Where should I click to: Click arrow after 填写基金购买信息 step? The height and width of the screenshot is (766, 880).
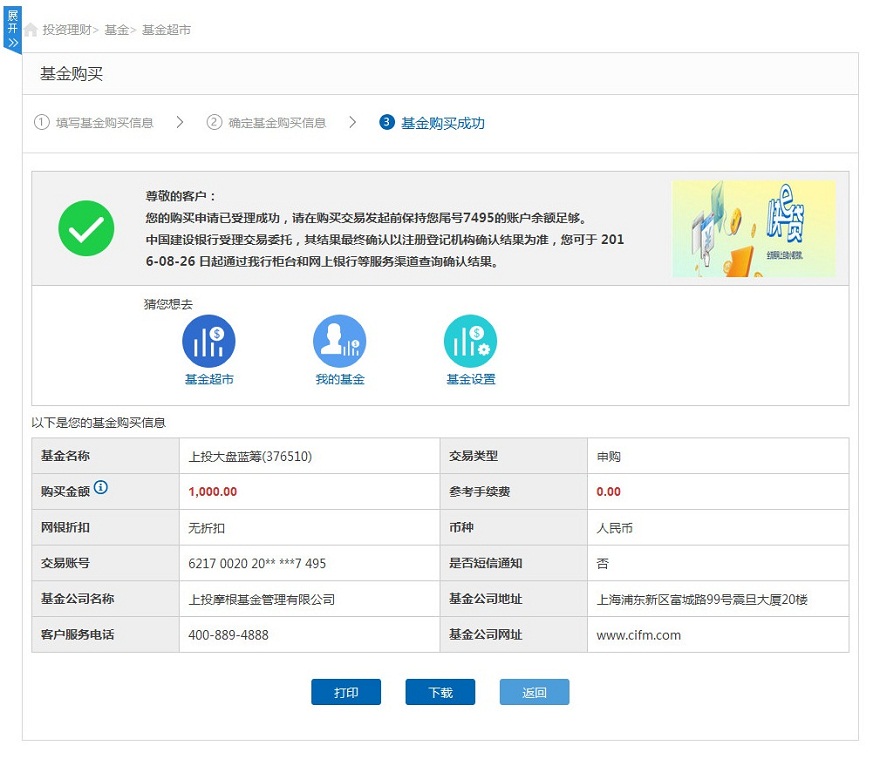pos(180,123)
